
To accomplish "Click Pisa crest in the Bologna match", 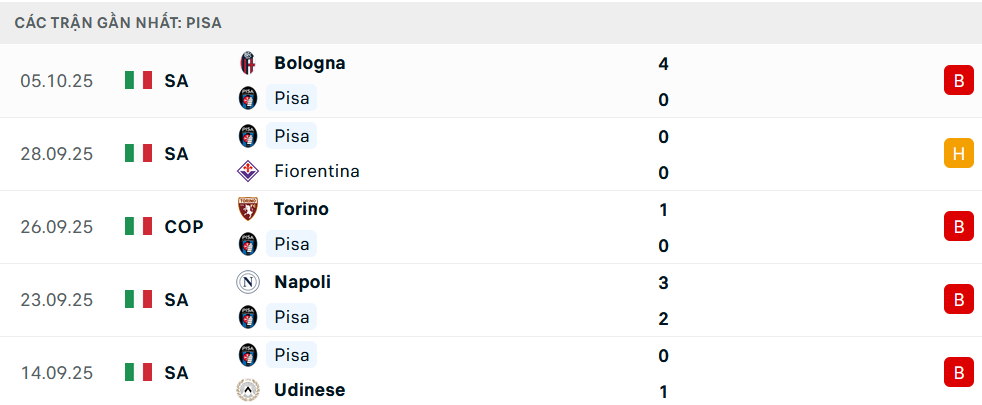I will (x=248, y=98).
